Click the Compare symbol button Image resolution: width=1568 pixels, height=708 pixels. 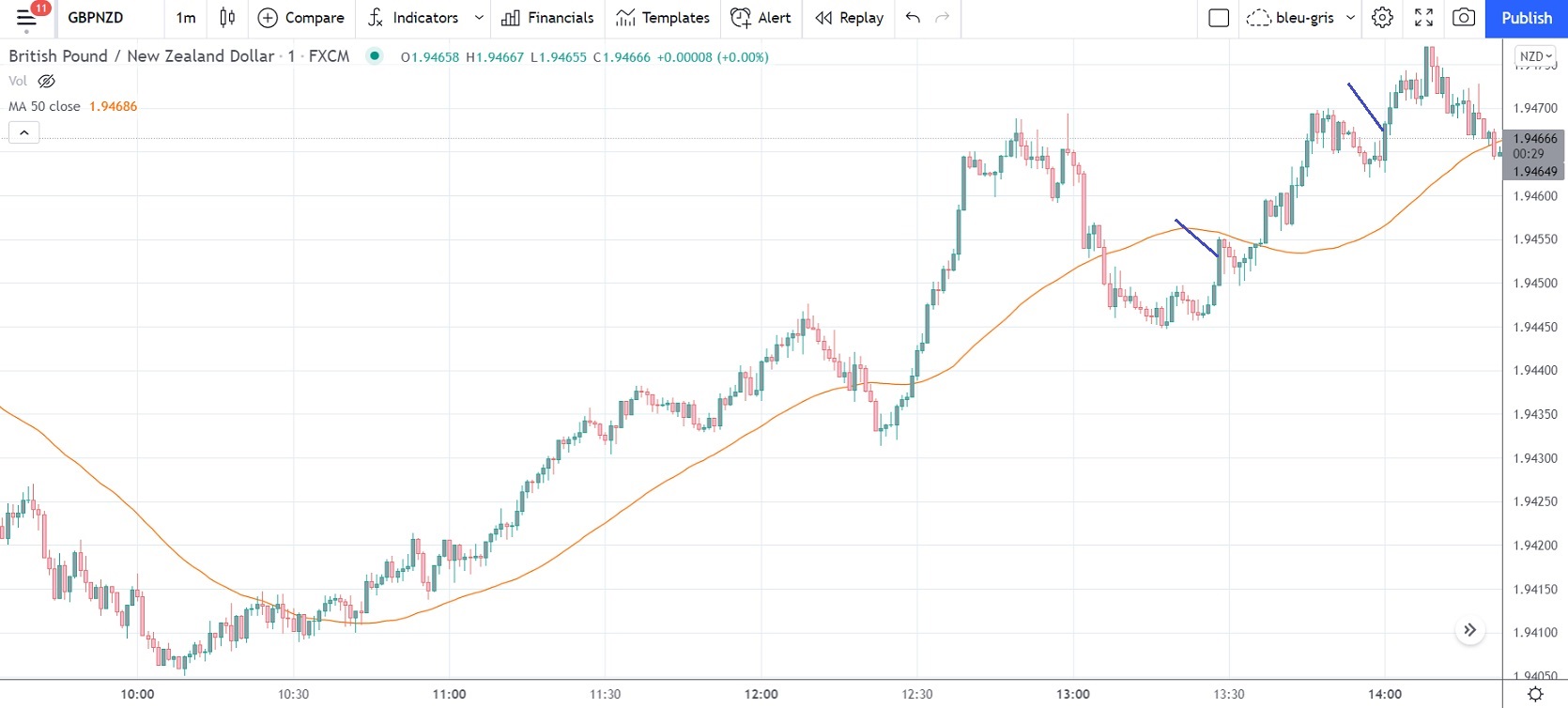301,17
